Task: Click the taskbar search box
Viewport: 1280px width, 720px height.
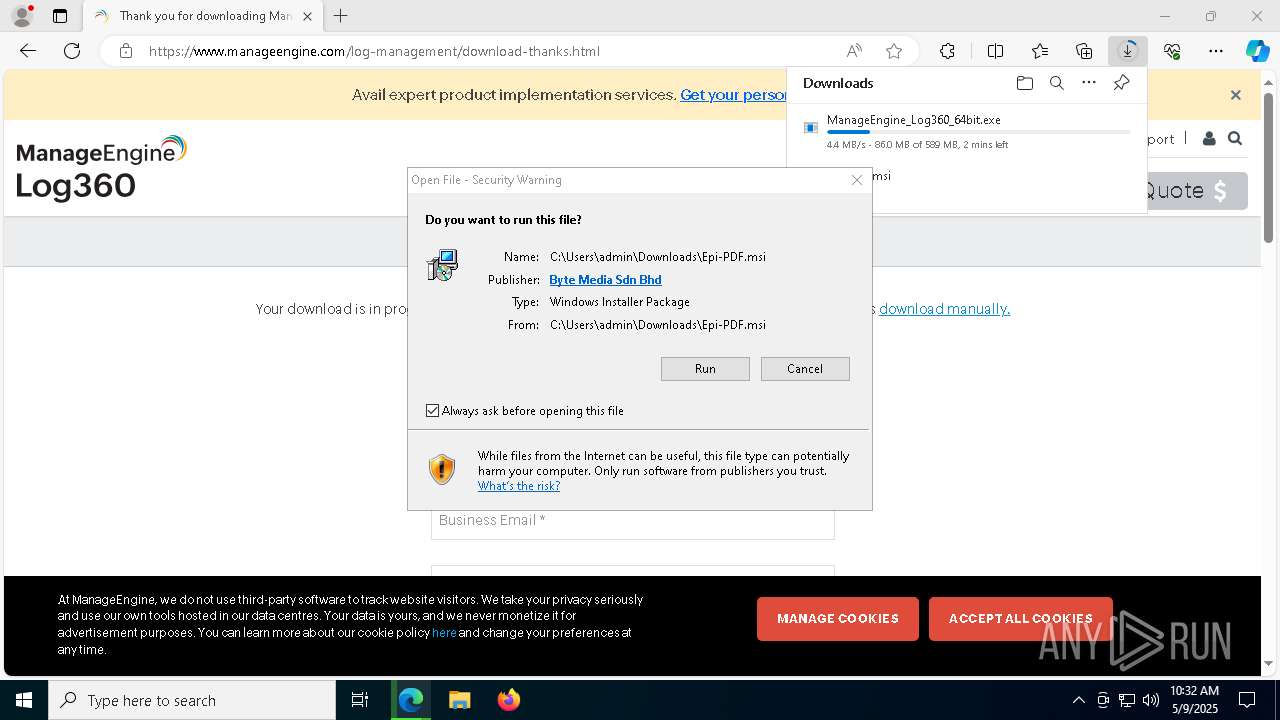Action: coord(192,700)
